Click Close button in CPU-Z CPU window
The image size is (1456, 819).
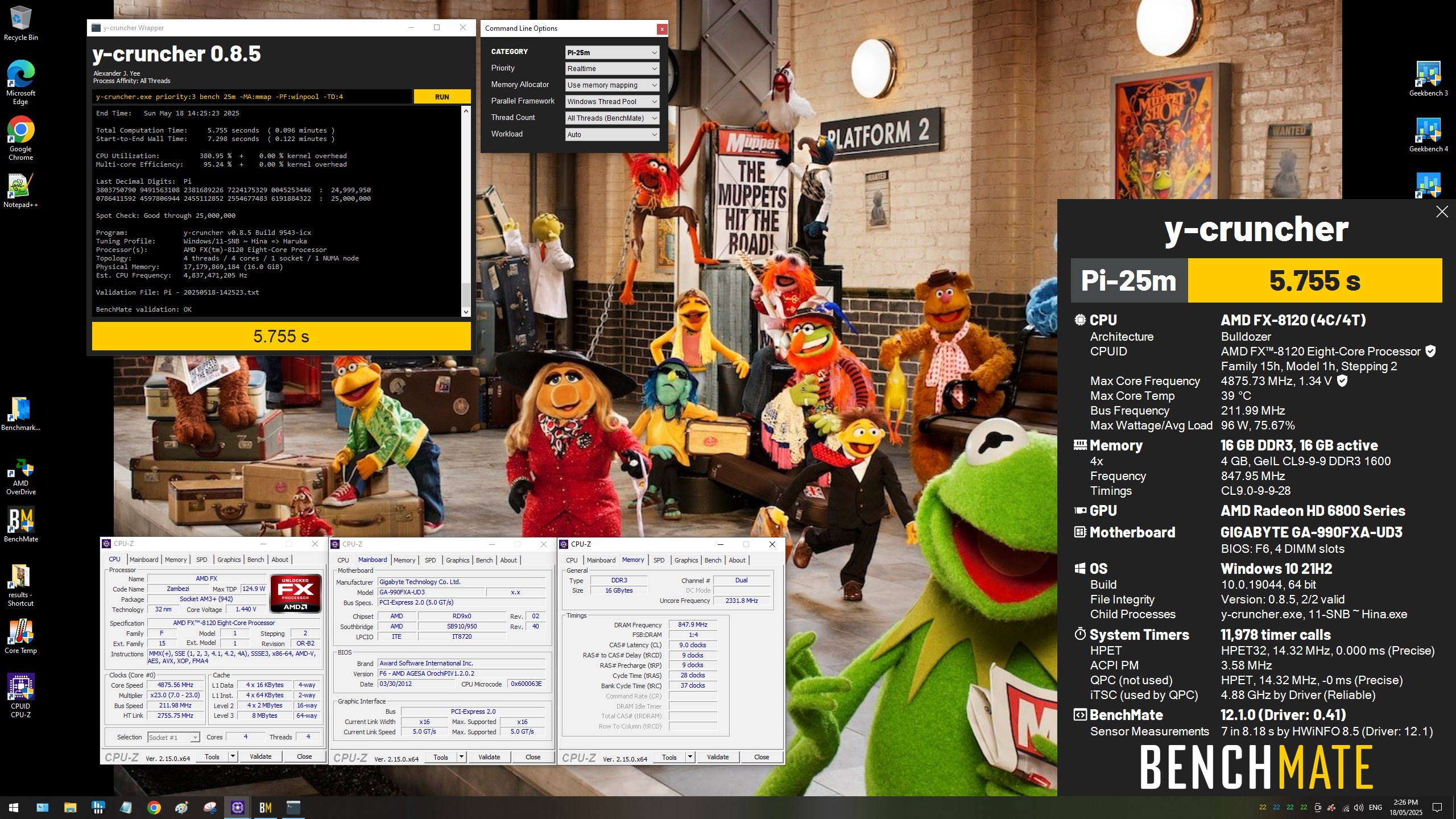304,756
